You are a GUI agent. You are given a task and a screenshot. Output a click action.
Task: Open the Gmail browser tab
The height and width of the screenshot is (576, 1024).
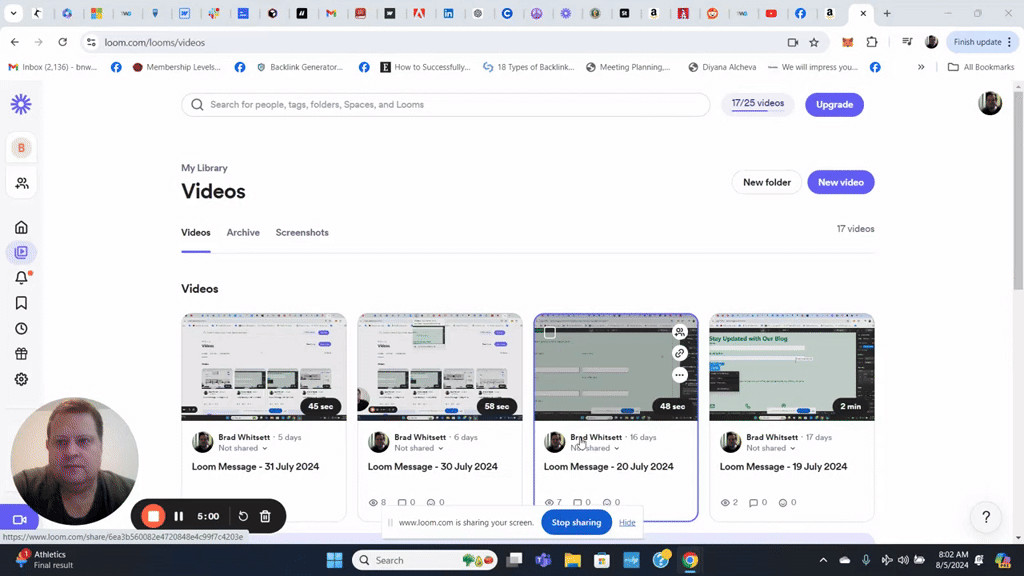point(331,13)
